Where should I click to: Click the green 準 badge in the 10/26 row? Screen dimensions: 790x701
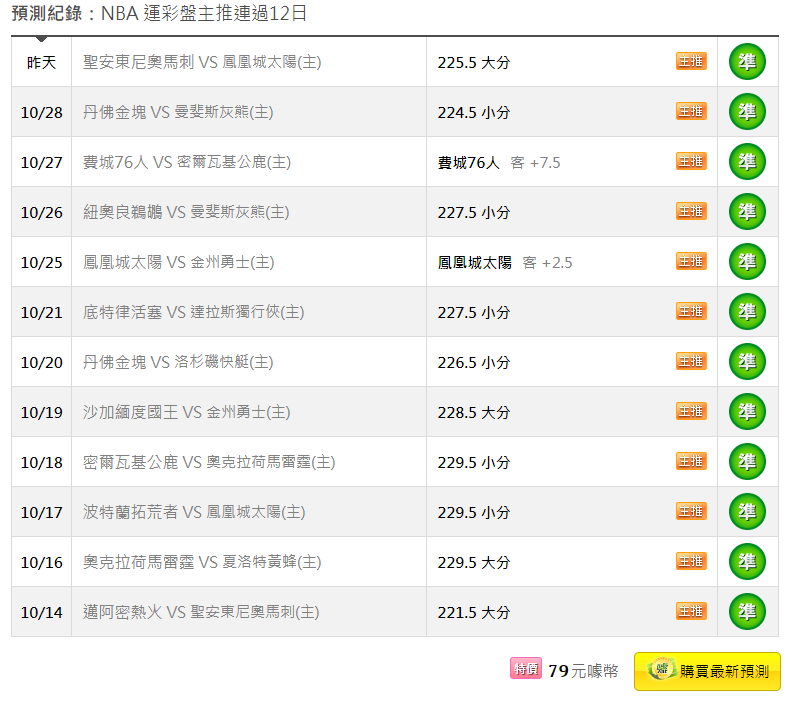(747, 211)
